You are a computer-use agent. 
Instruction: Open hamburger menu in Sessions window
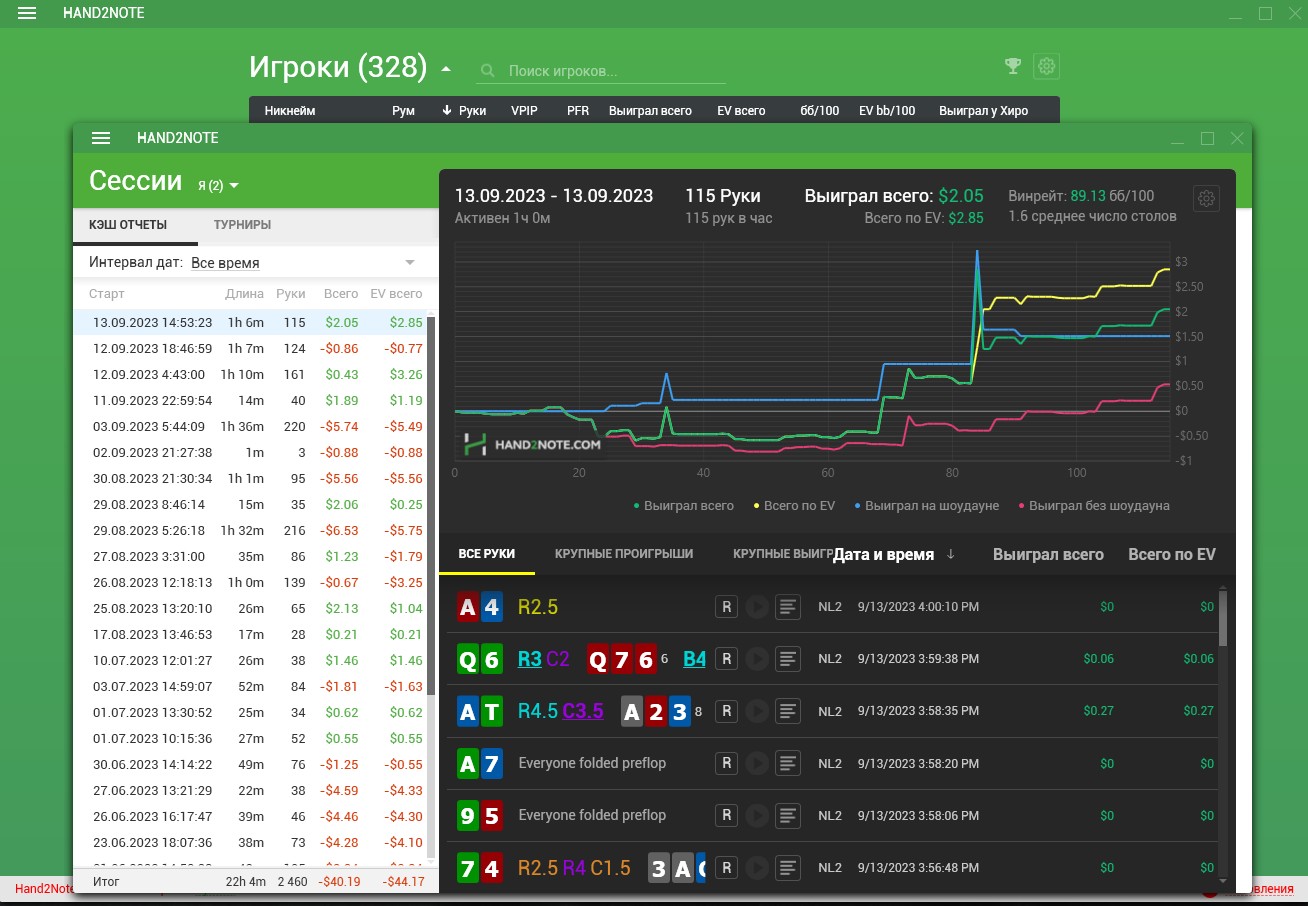point(101,138)
